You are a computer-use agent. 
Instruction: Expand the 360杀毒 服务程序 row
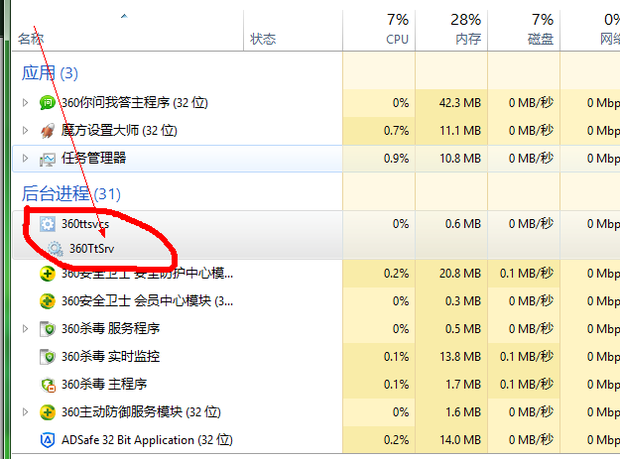(25, 329)
